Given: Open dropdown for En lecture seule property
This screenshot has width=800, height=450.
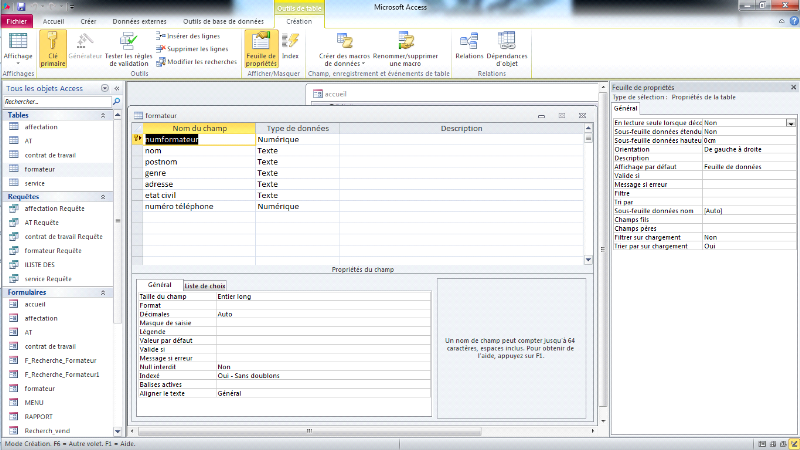Looking at the screenshot, I should [790, 122].
